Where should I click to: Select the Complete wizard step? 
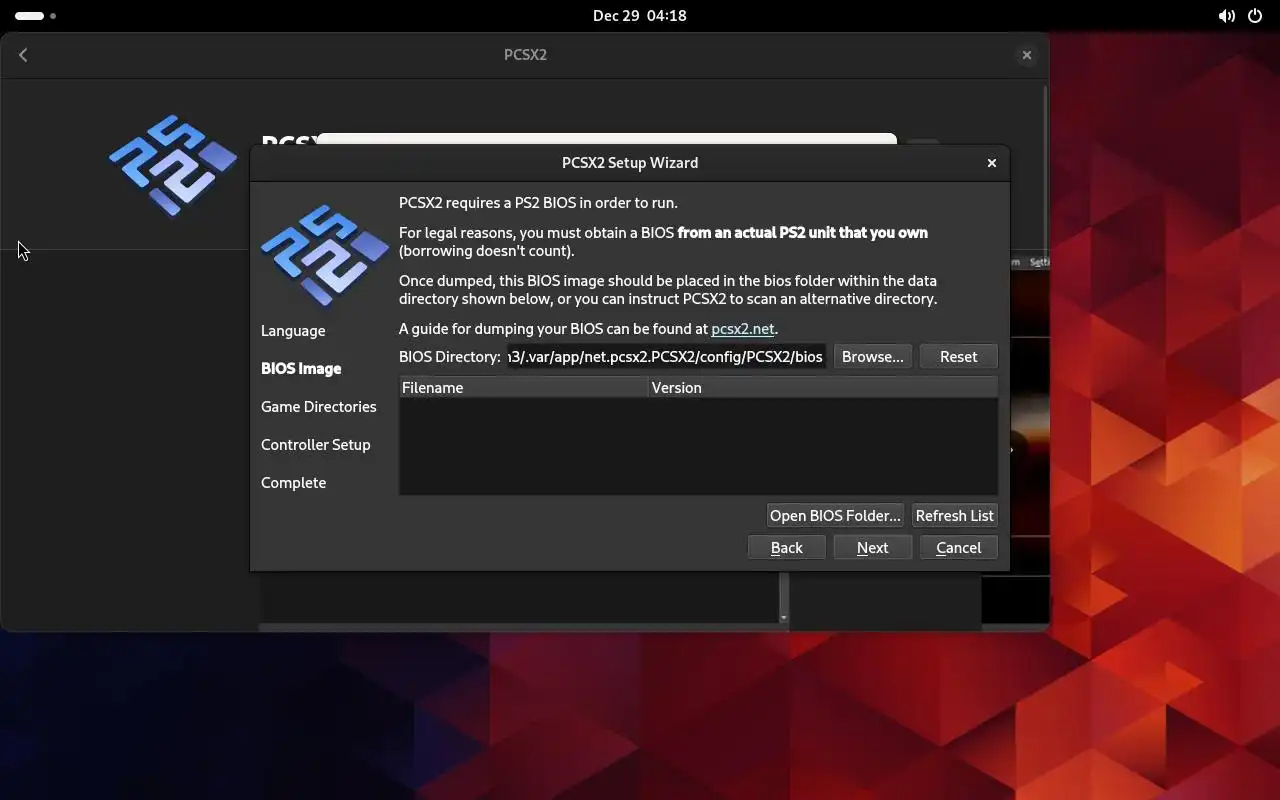tap(293, 483)
